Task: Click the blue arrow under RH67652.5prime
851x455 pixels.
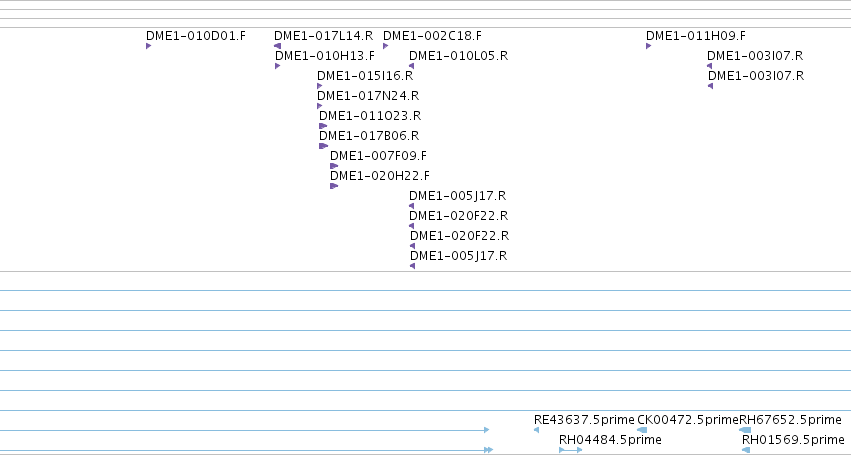Action: click(745, 430)
